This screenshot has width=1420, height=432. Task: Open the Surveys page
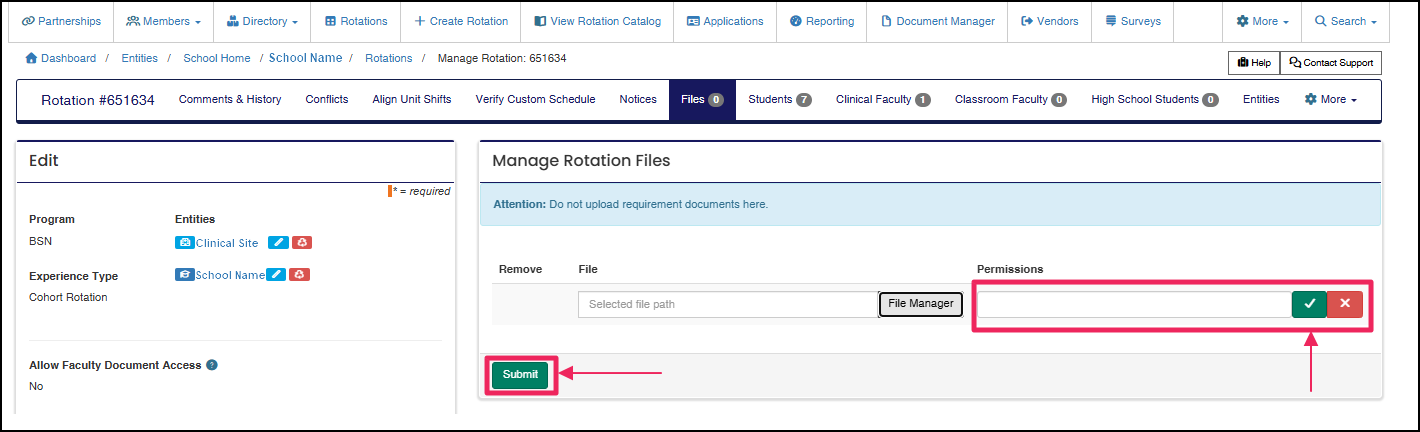[1133, 21]
